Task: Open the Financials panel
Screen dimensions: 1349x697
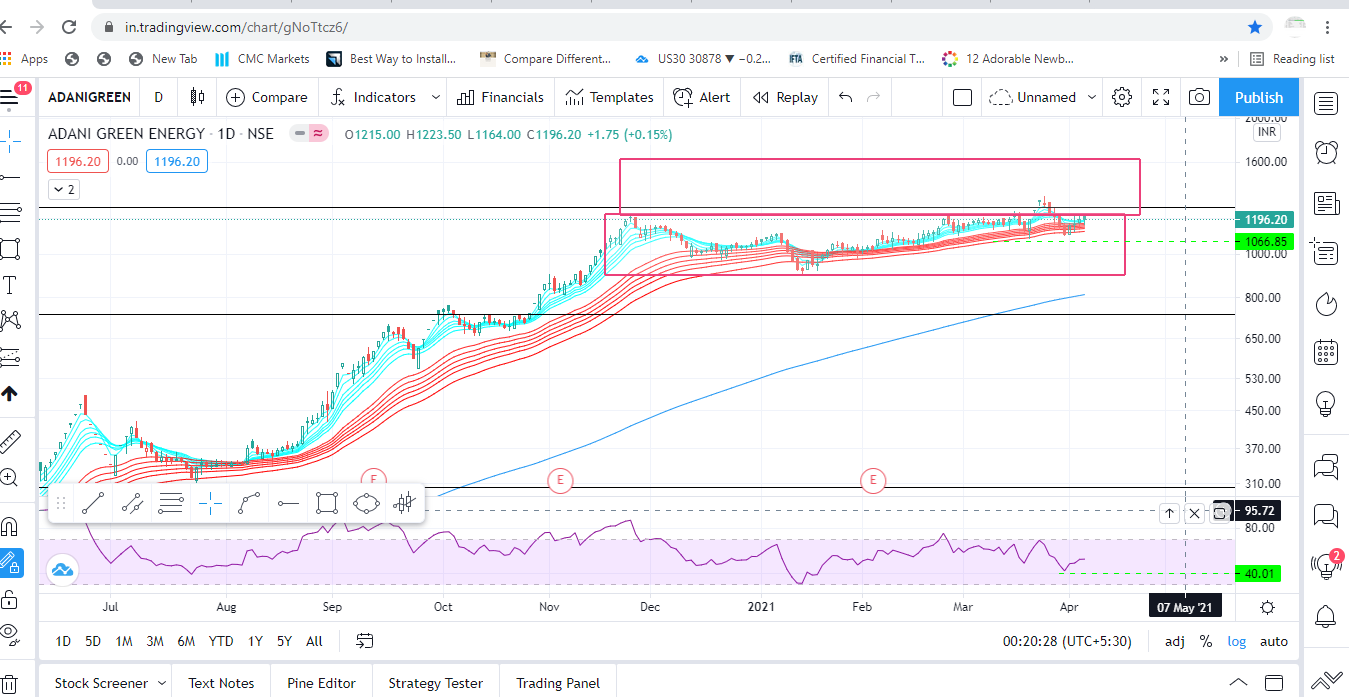Action: [500, 97]
